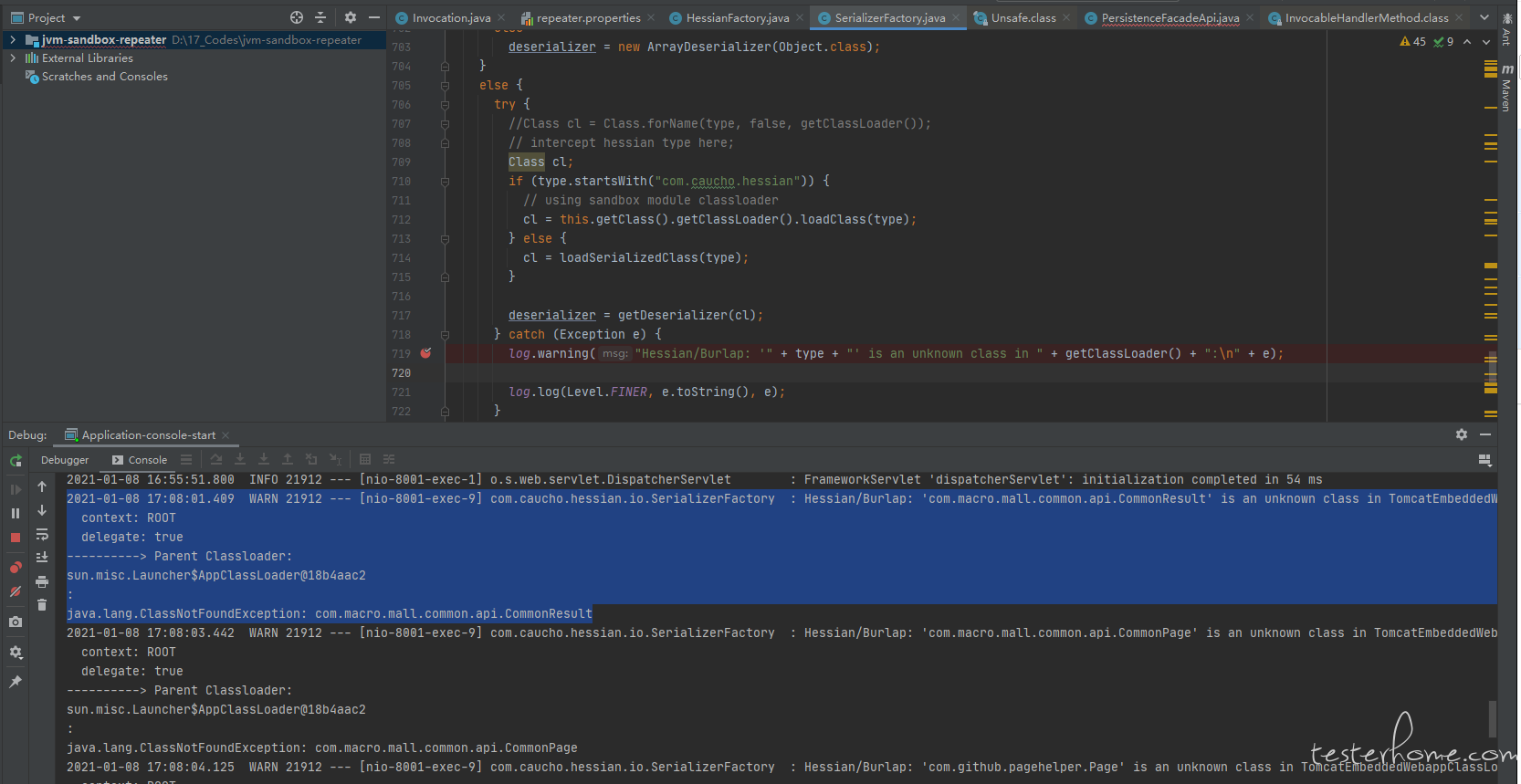Open debug sidebar settings gear
The height and width of the screenshot is (784, 1521).
(16, 653)
